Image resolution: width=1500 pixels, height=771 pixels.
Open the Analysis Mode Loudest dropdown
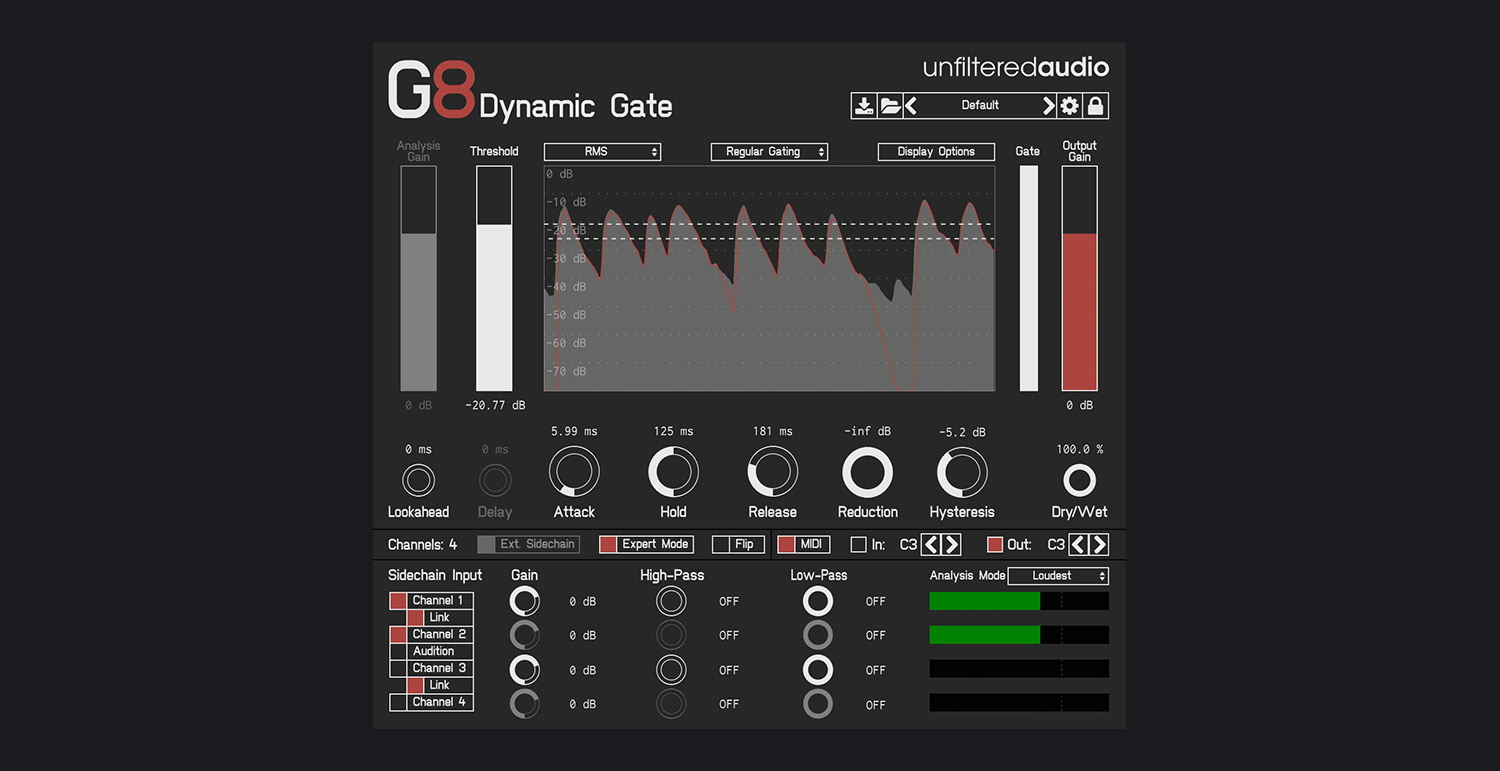click(x=1058, y=576)
